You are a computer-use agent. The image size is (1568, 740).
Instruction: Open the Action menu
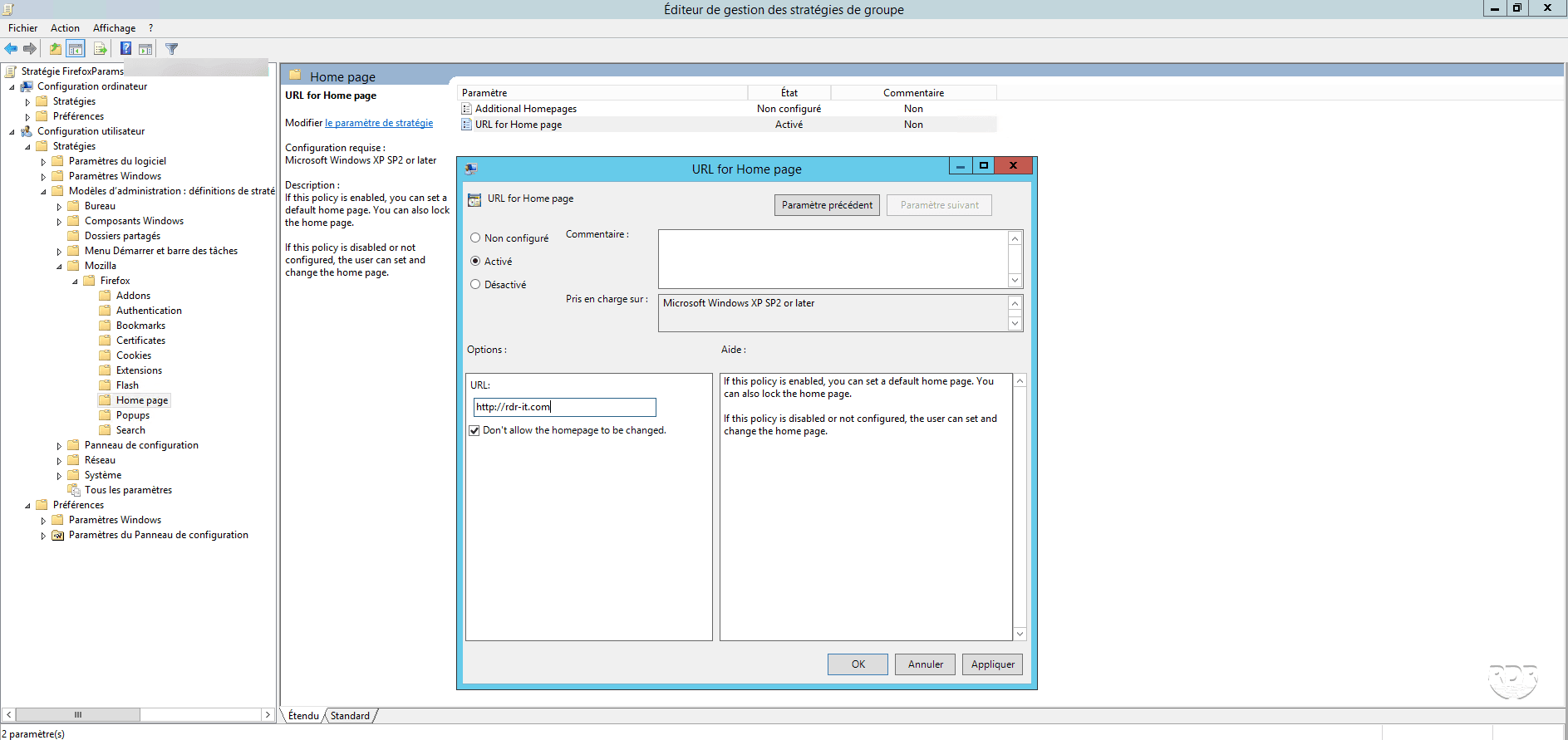pyautogui.click(x=65, y=28)
